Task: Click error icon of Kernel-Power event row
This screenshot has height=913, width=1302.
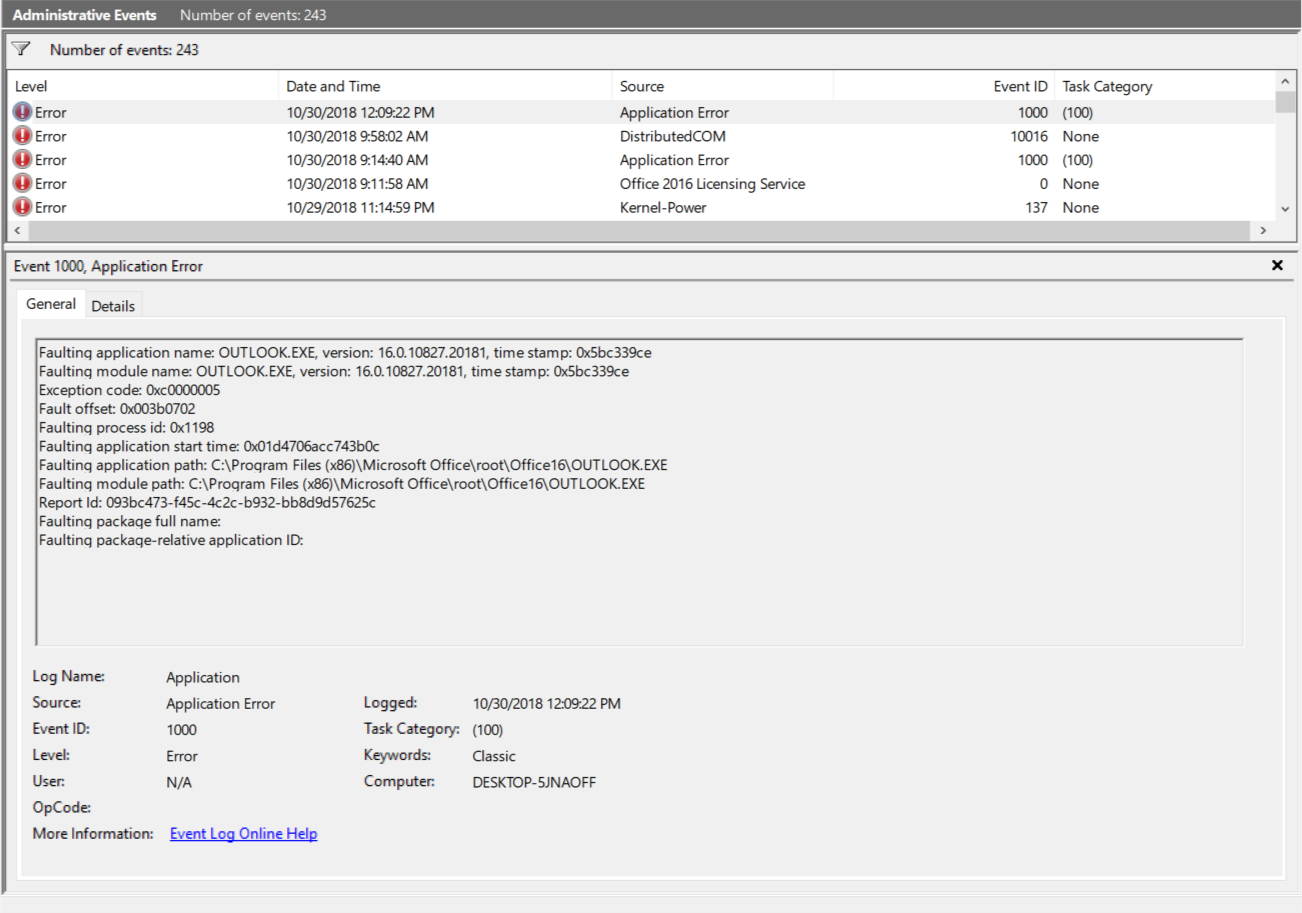Action: [22, 208]
